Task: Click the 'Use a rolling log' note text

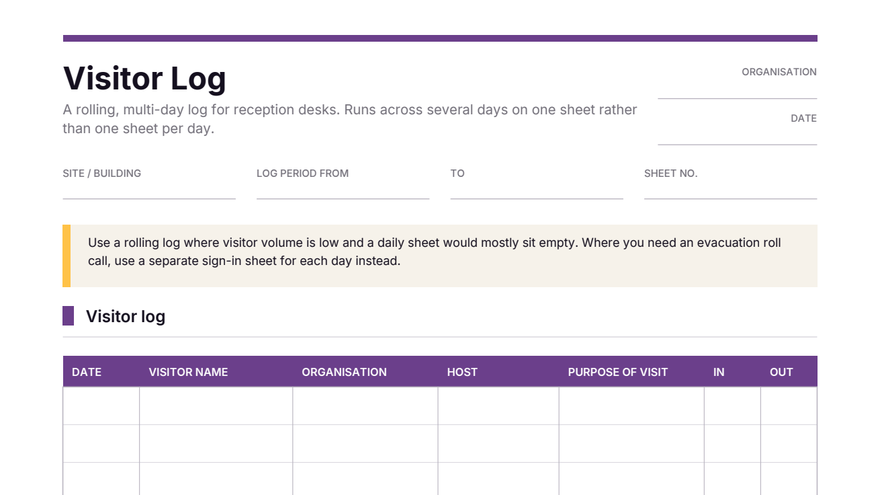Action: tap(434, 251)
